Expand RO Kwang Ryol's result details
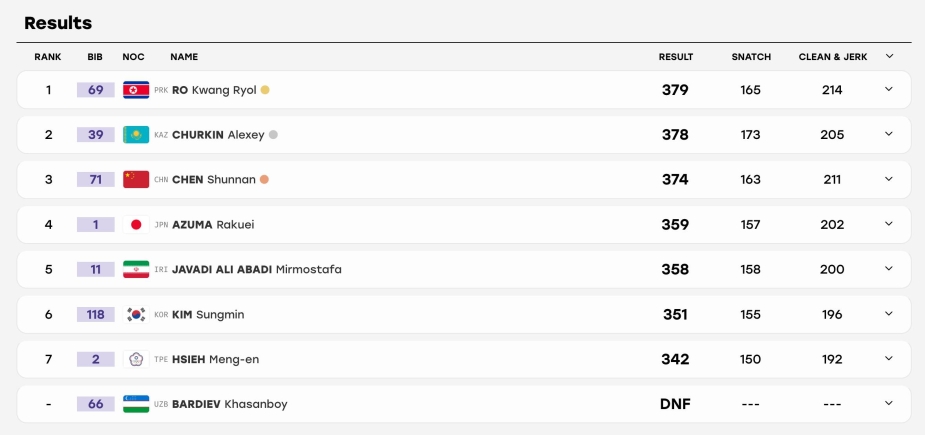 pyautogui.click(x=888, y=89)
